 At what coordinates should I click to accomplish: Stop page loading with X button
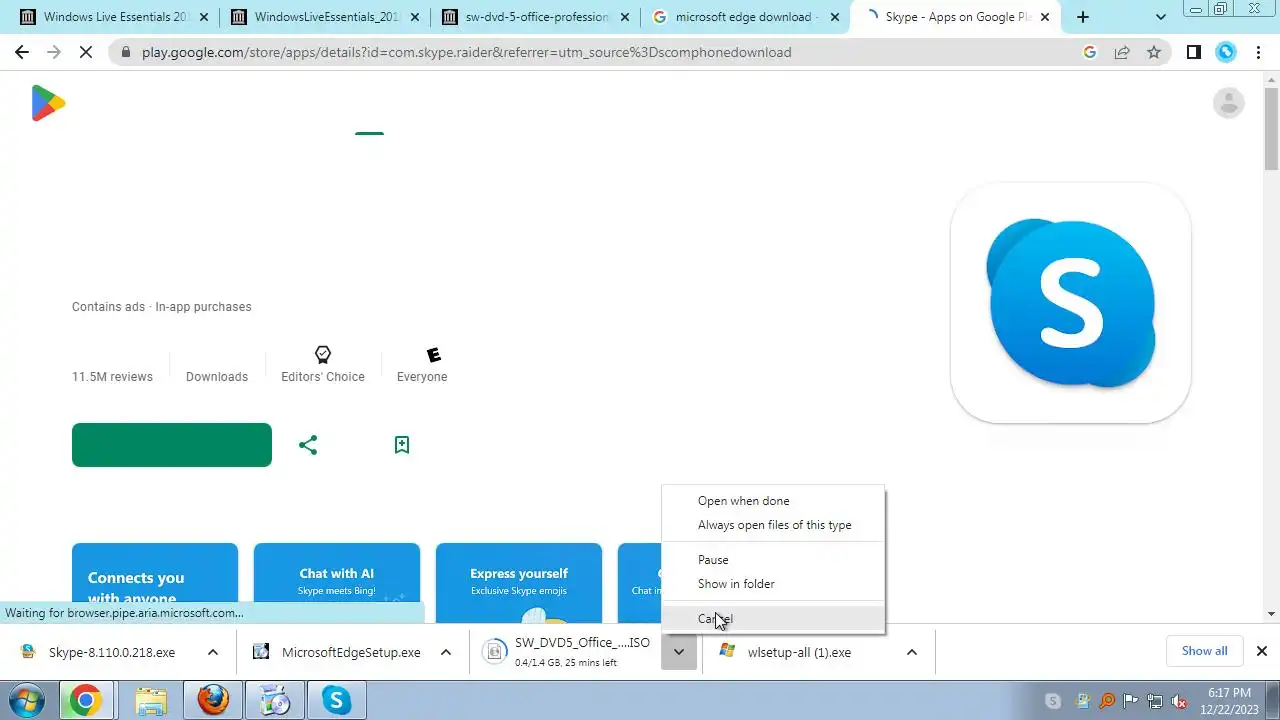pos(86,52)
